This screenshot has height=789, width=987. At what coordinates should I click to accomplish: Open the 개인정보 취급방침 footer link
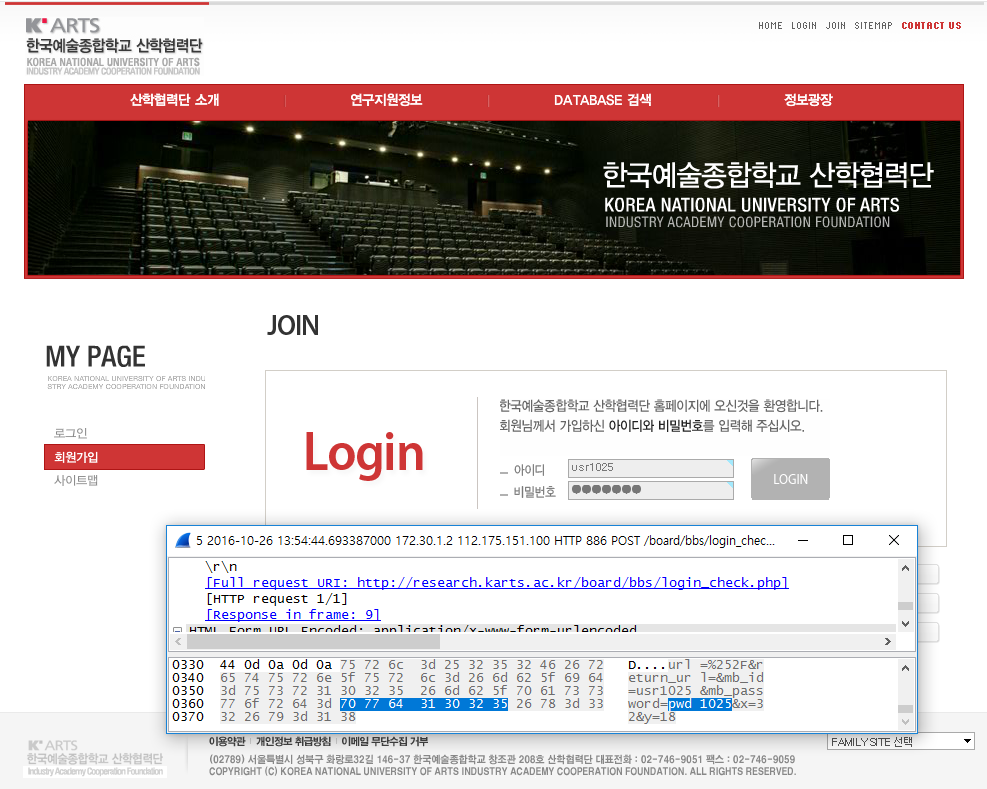[293, 742]
